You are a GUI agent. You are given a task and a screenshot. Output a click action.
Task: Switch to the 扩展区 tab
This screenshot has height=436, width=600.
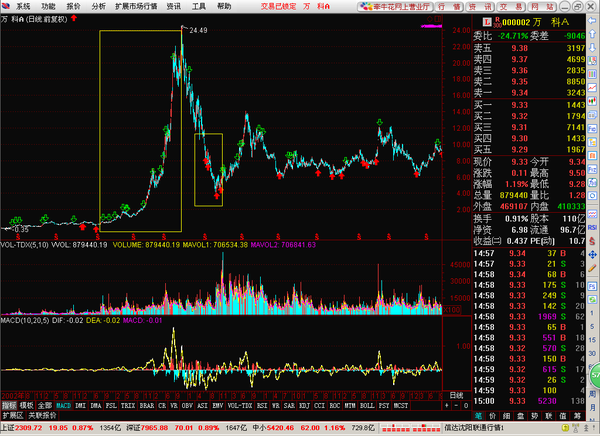click(x=13, y=415)
